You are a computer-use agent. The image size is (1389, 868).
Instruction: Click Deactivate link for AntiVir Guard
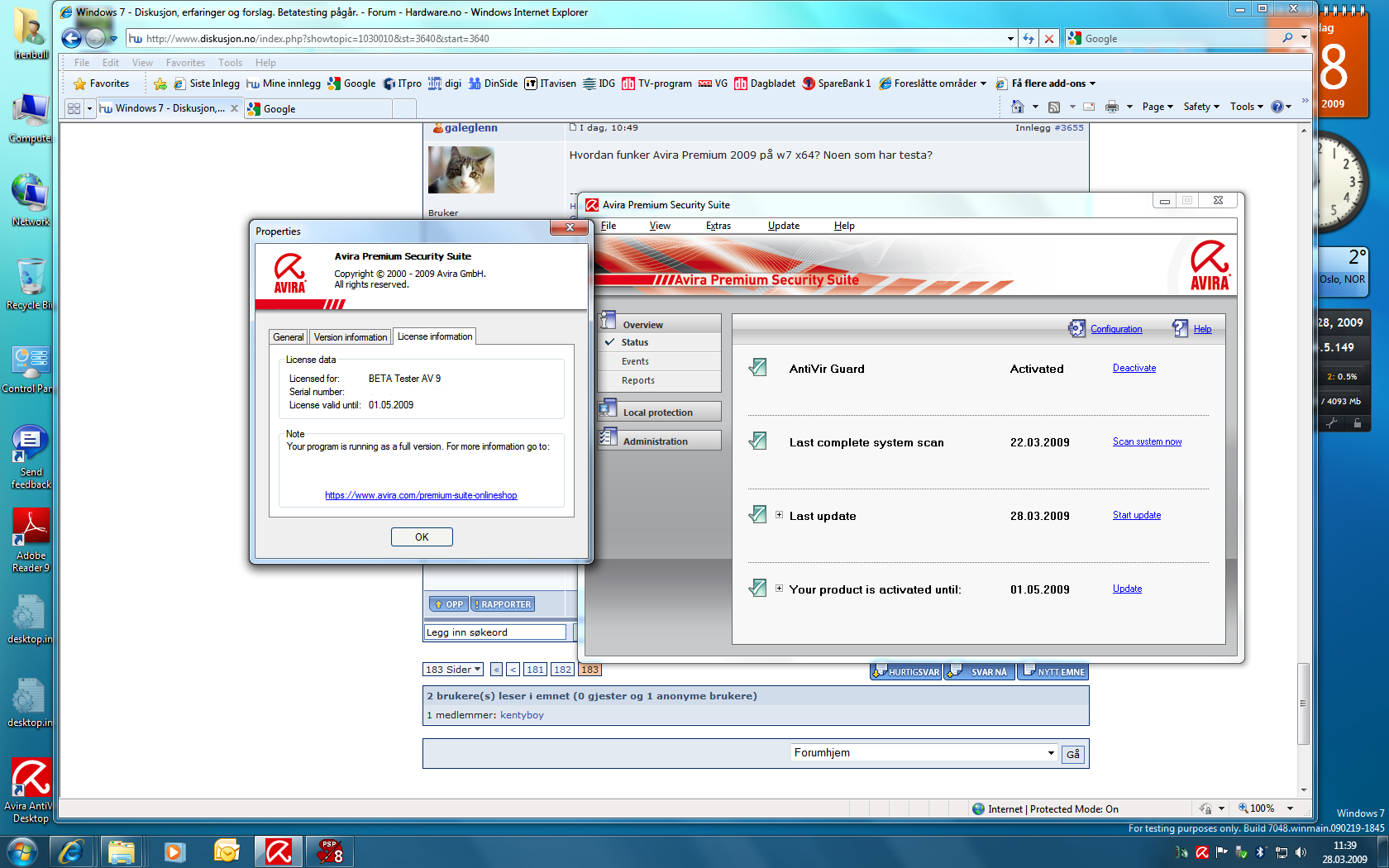(1134, 368)
